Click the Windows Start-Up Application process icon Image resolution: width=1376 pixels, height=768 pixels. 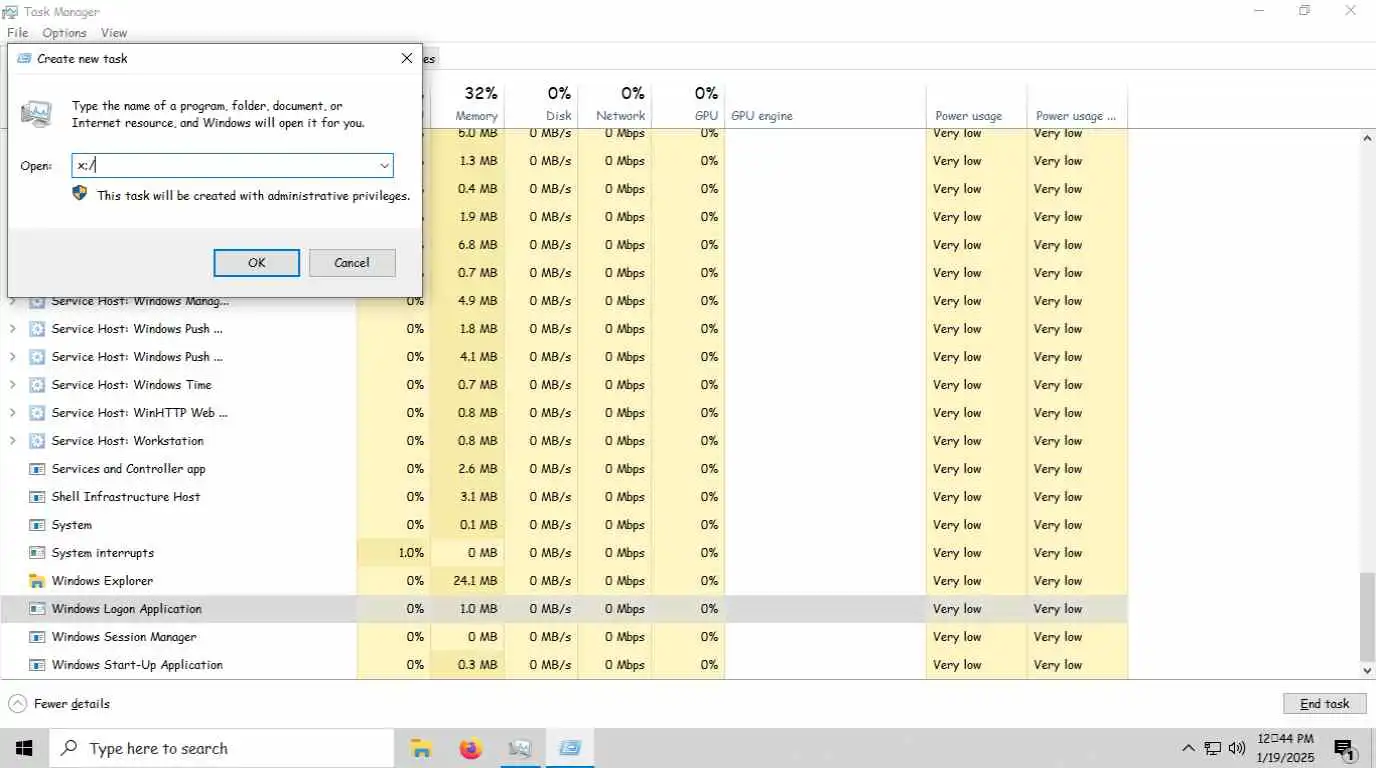coord(37,665)
